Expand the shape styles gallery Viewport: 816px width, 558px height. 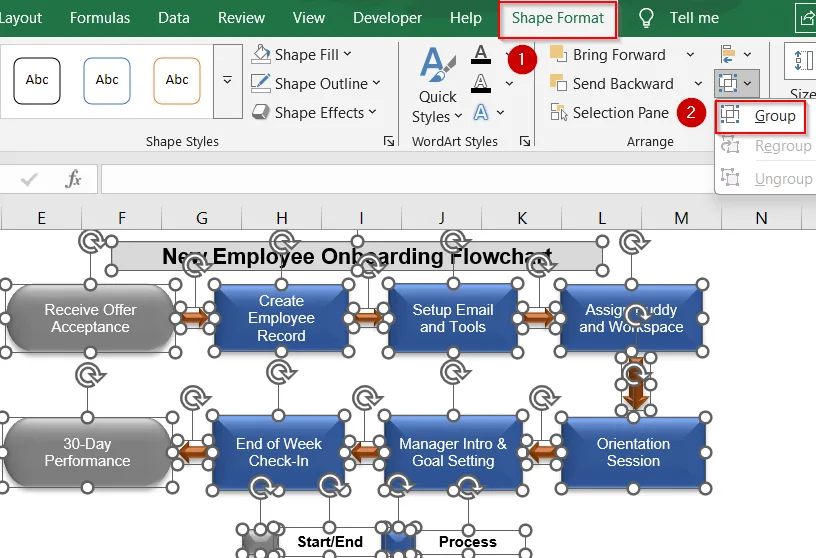point(227,81)
